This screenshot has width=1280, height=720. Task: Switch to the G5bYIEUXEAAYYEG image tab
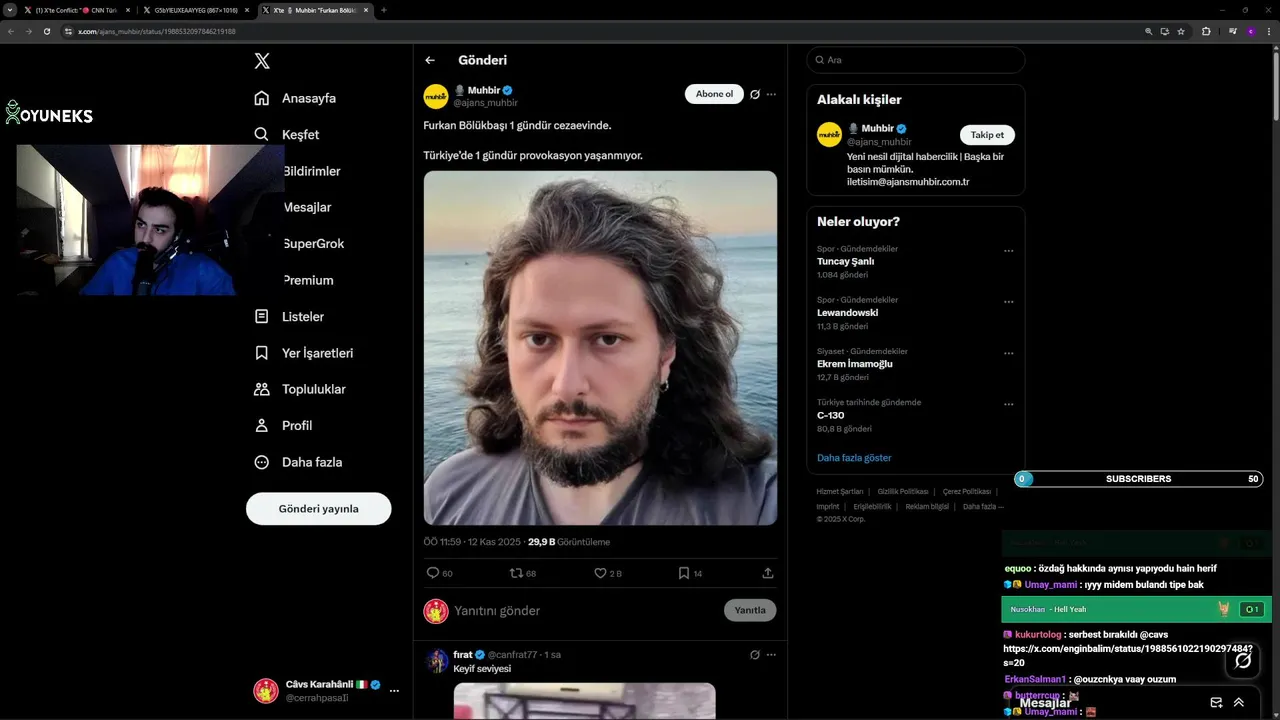196,10
